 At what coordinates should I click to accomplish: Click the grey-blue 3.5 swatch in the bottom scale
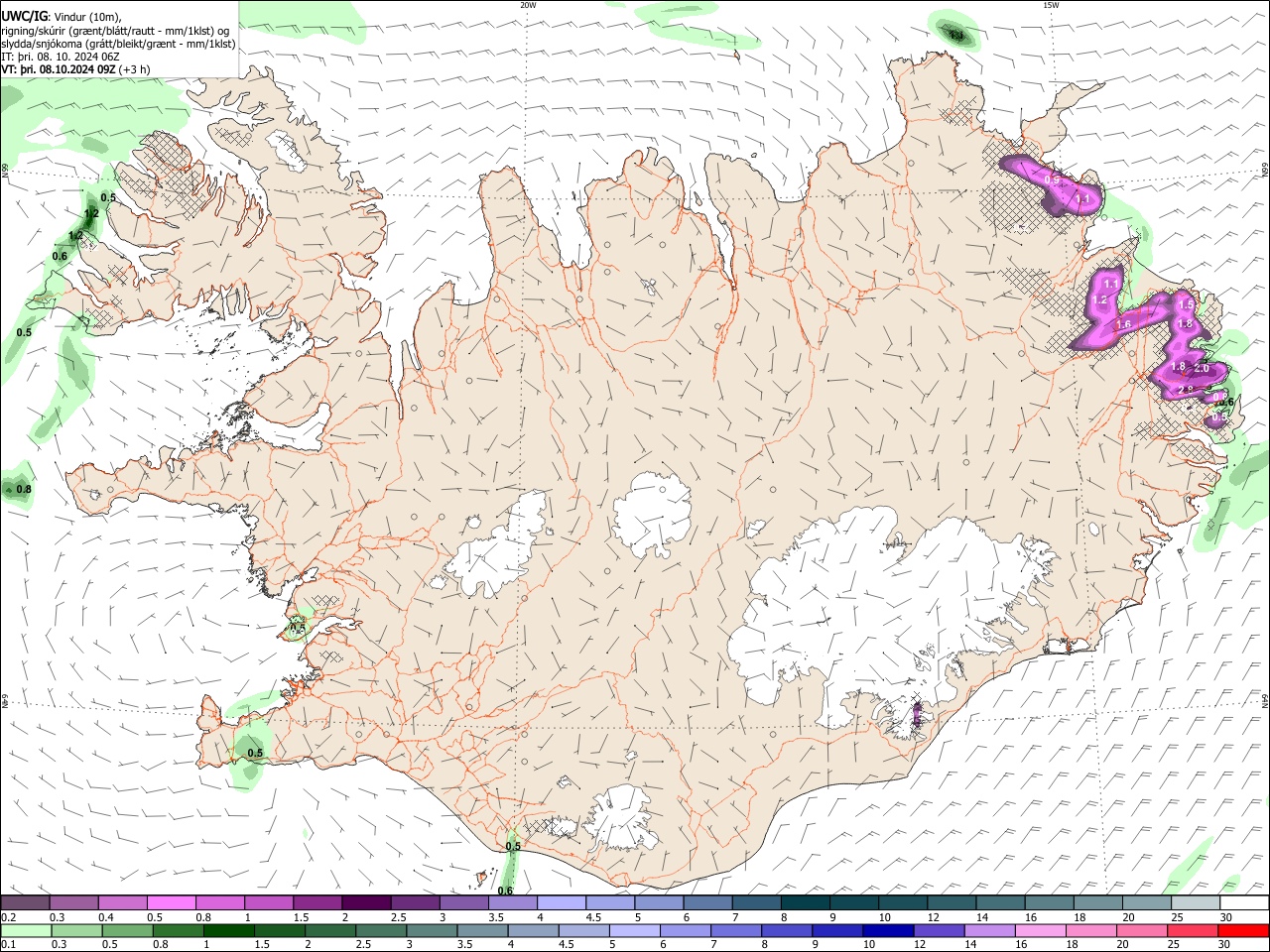(482, 930)
